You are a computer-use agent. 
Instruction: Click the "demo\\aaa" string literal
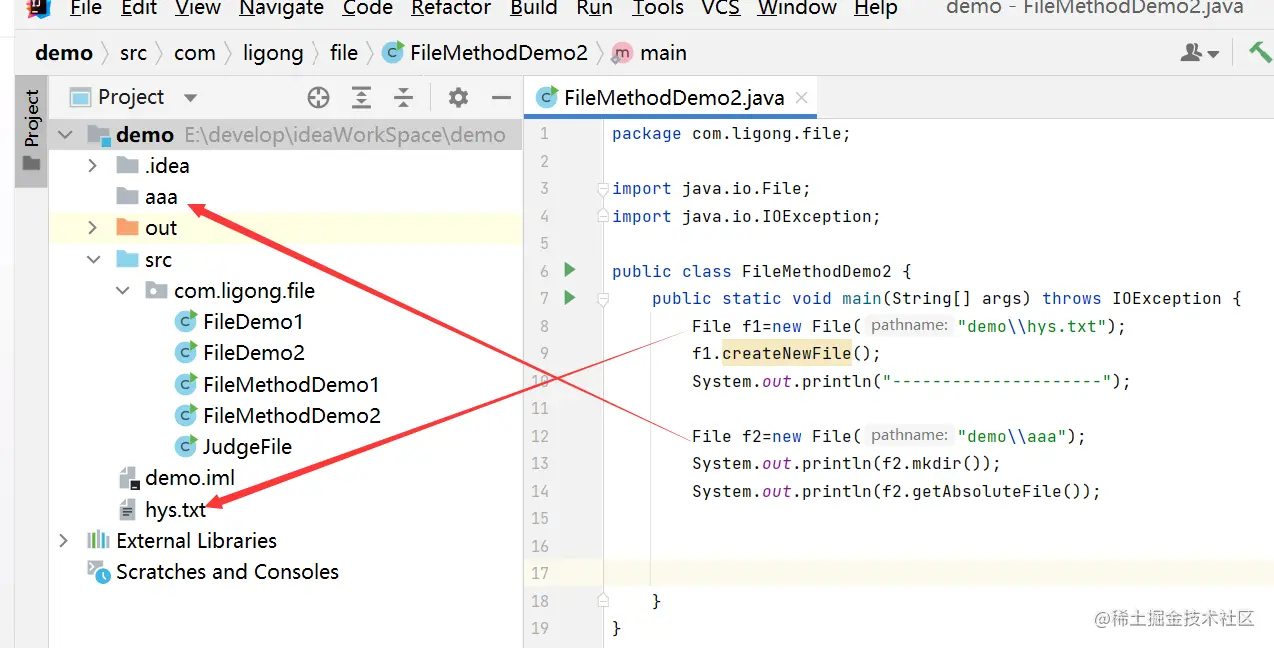(x=1014, y=436)
